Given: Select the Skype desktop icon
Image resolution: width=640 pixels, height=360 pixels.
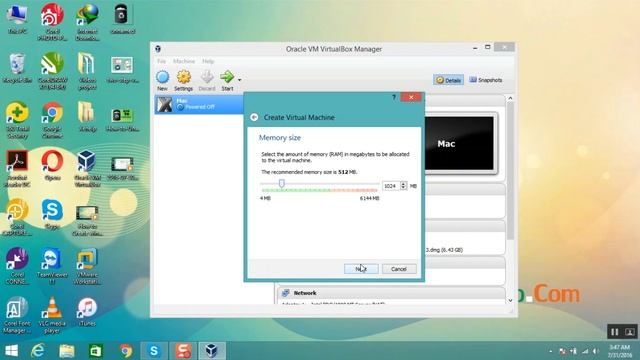Looking at the screenshot, I should tap(52, 214).
